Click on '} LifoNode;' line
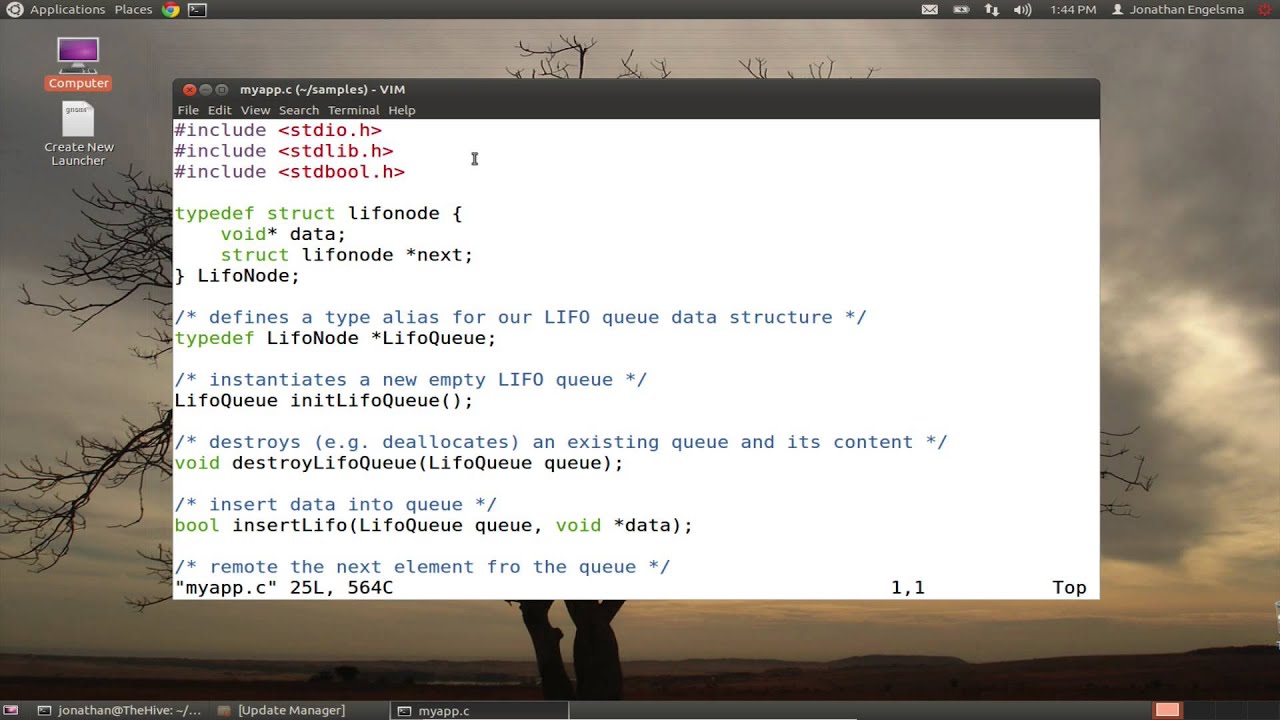This screenshot has width=1280, height=720. tap(237, 276)
